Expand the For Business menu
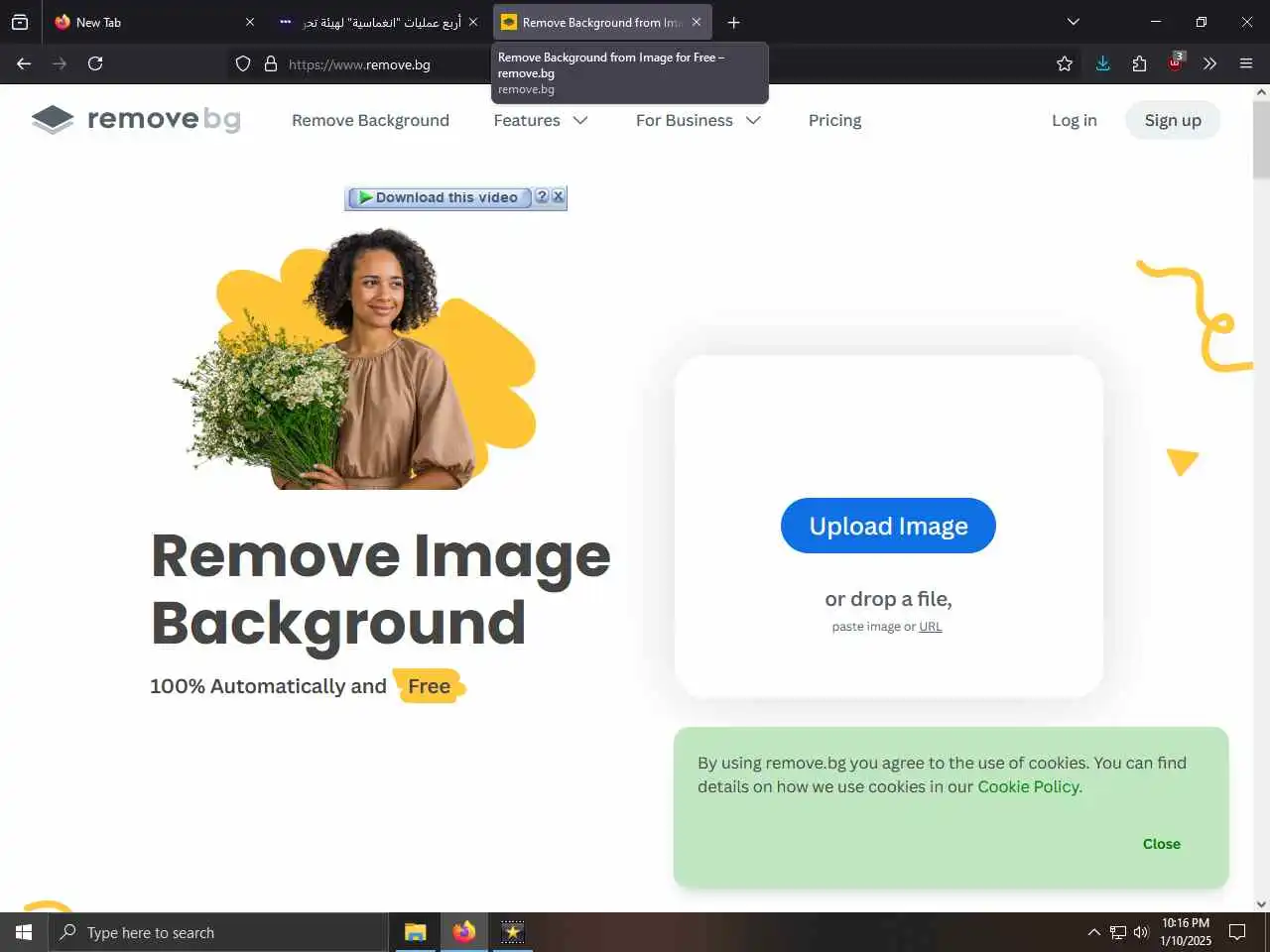 (x=698, y=120)
